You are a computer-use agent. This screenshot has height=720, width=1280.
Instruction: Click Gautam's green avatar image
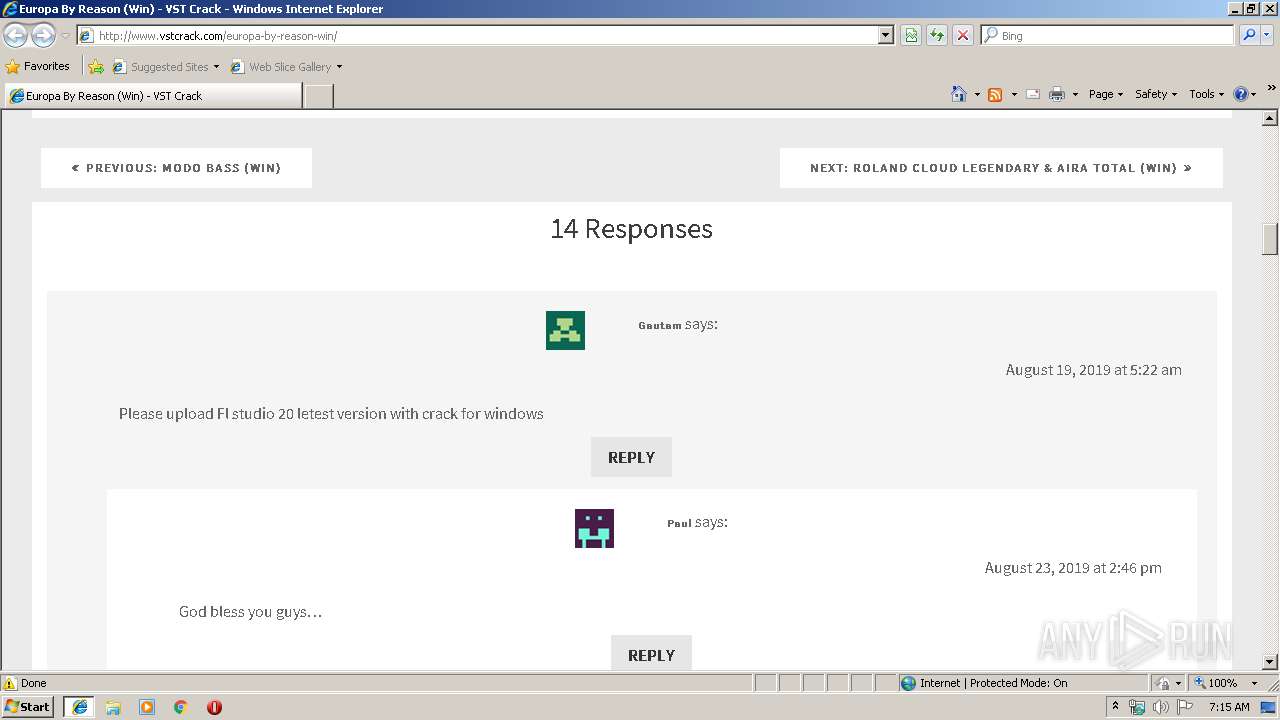[x=565, y=330]
